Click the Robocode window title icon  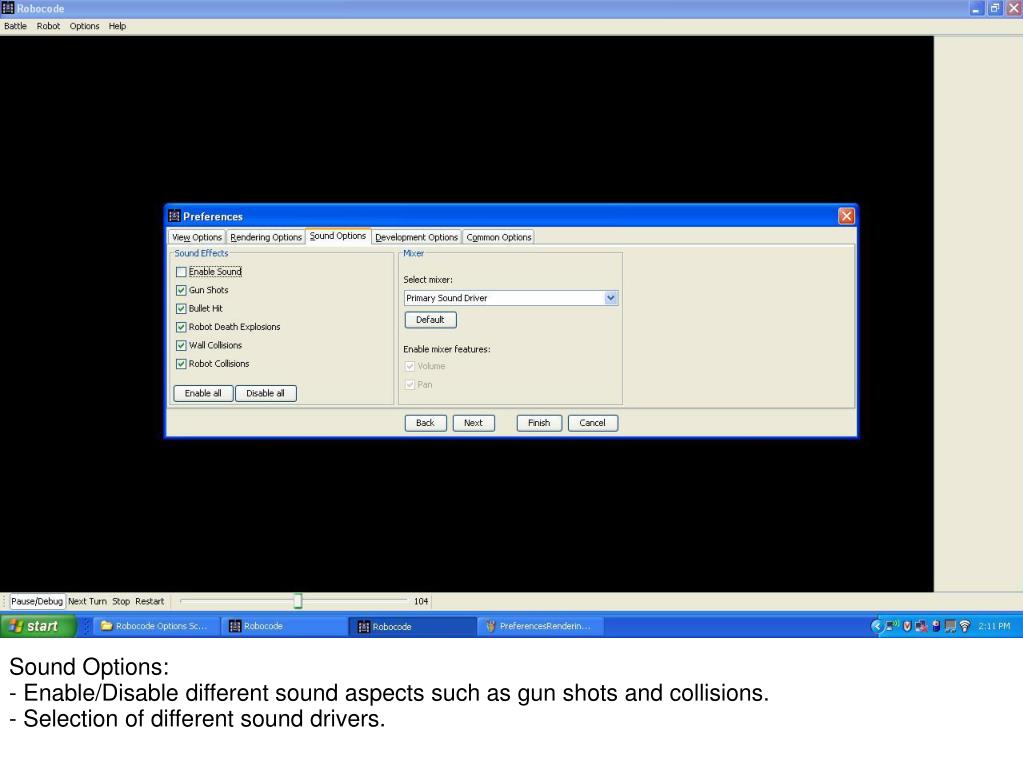click(8, 8)
